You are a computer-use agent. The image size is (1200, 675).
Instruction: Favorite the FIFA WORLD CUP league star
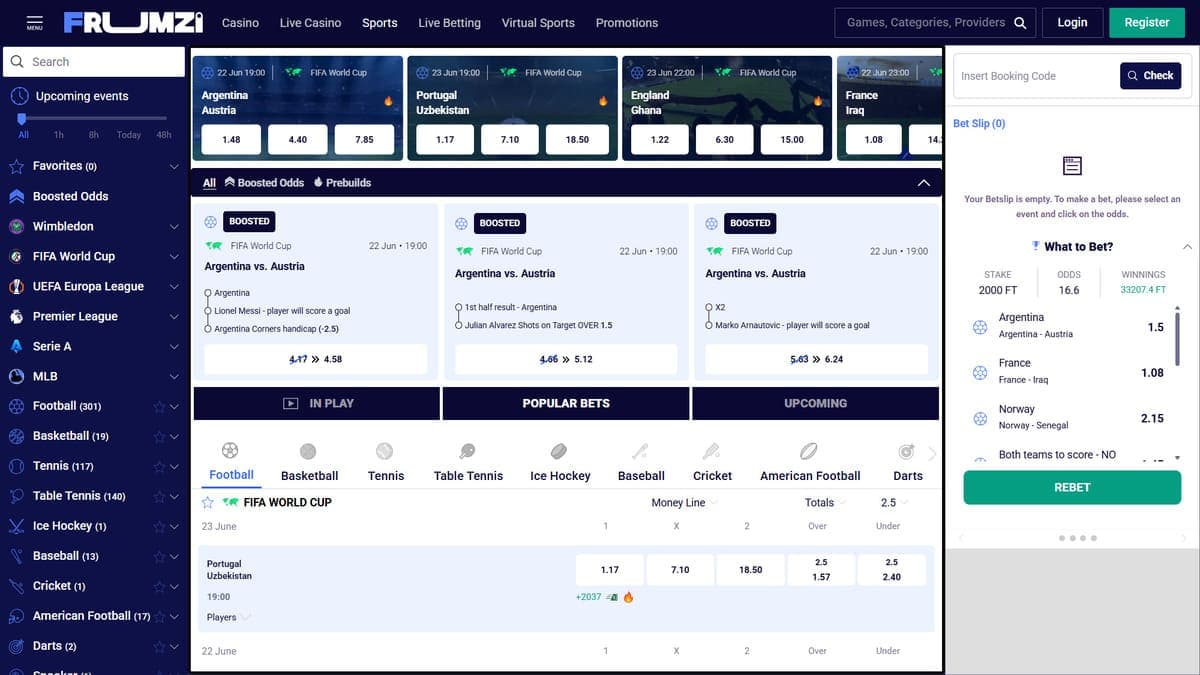click(x=208, y=502)
